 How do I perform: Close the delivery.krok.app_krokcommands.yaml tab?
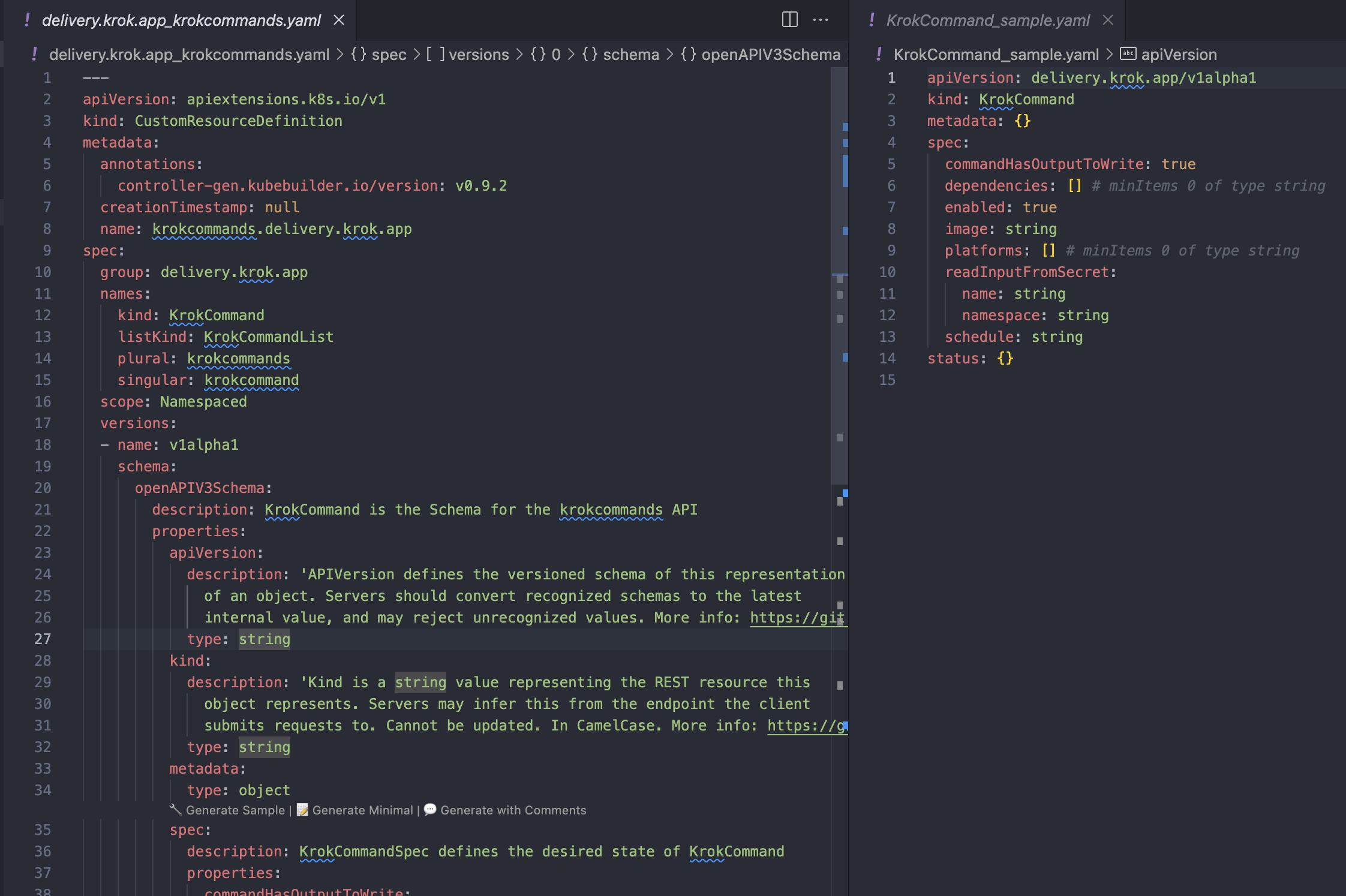coord(339,20)
